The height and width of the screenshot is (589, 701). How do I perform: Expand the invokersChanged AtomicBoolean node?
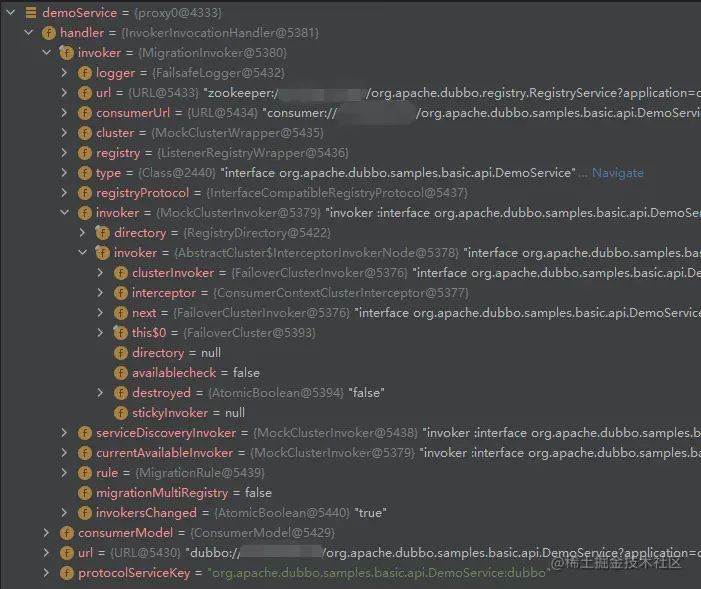64,512
